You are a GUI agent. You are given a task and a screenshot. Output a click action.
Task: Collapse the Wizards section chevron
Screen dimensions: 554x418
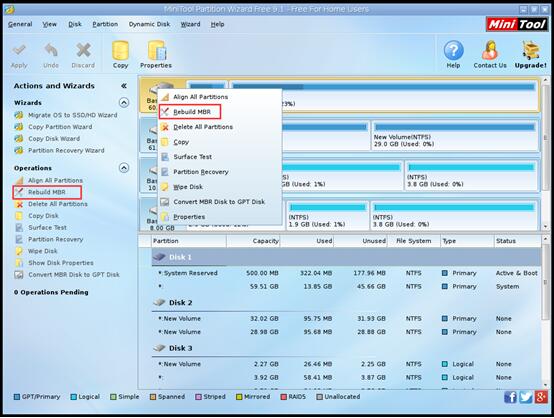(x=124, y=102)
